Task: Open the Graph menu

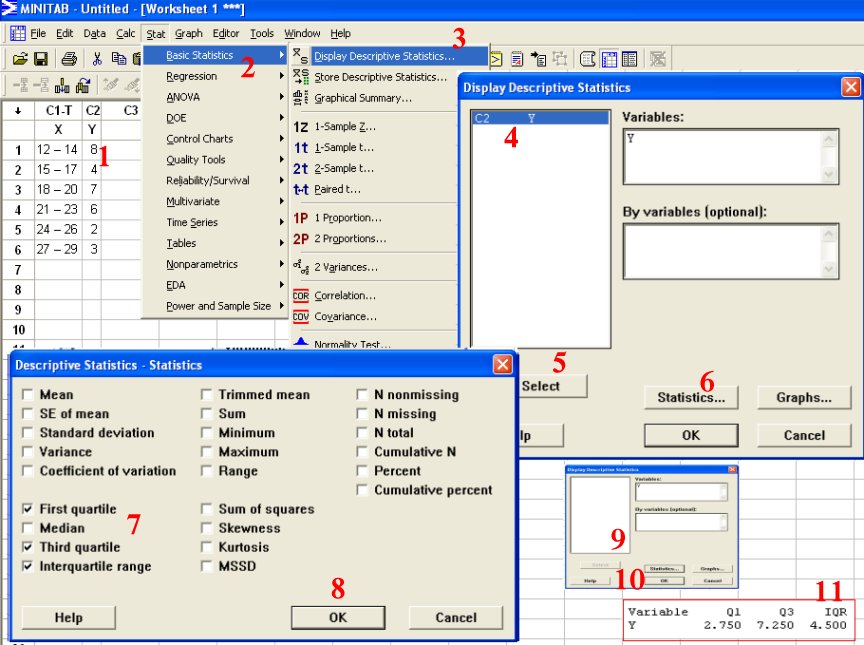Action: tap(189, 34)
